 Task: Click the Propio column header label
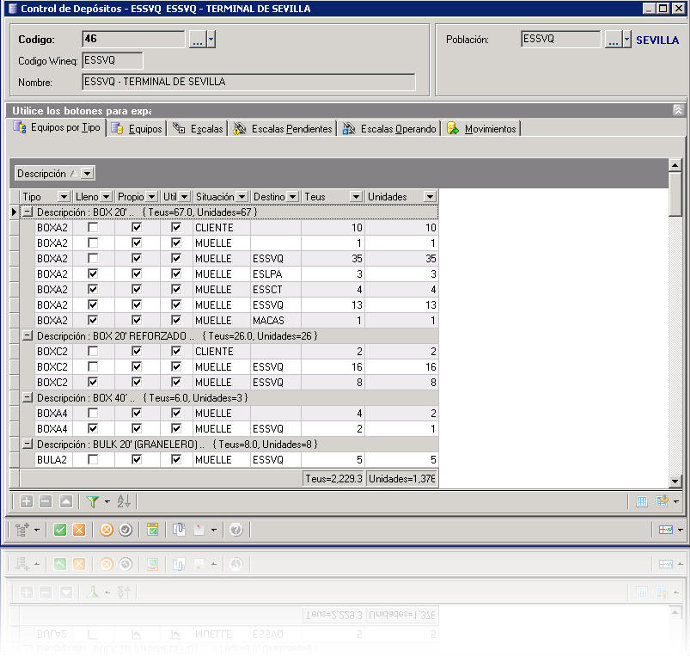[131, 197]
